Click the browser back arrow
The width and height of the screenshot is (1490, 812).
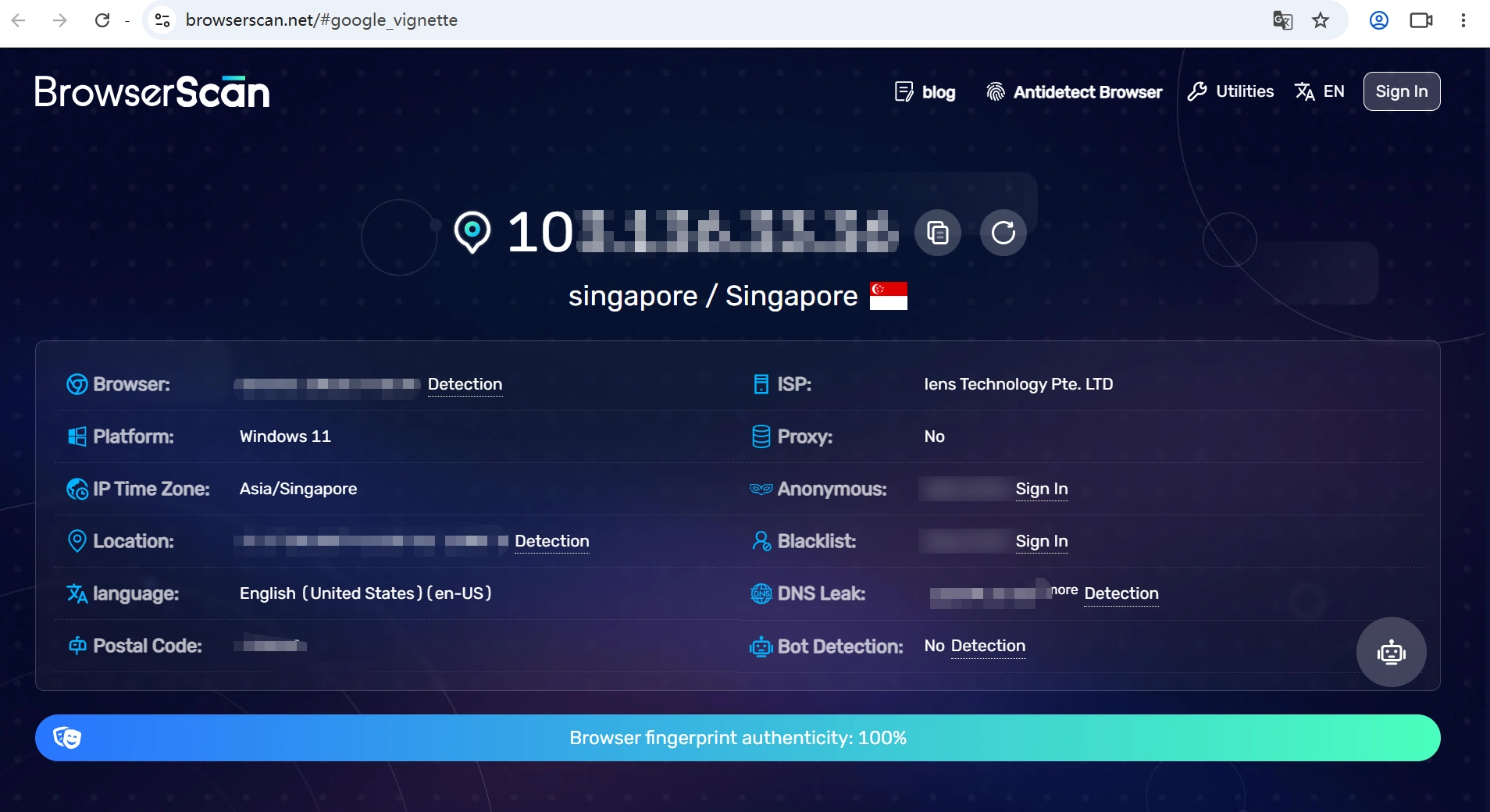pyautogui.click(x=19, y=20)
